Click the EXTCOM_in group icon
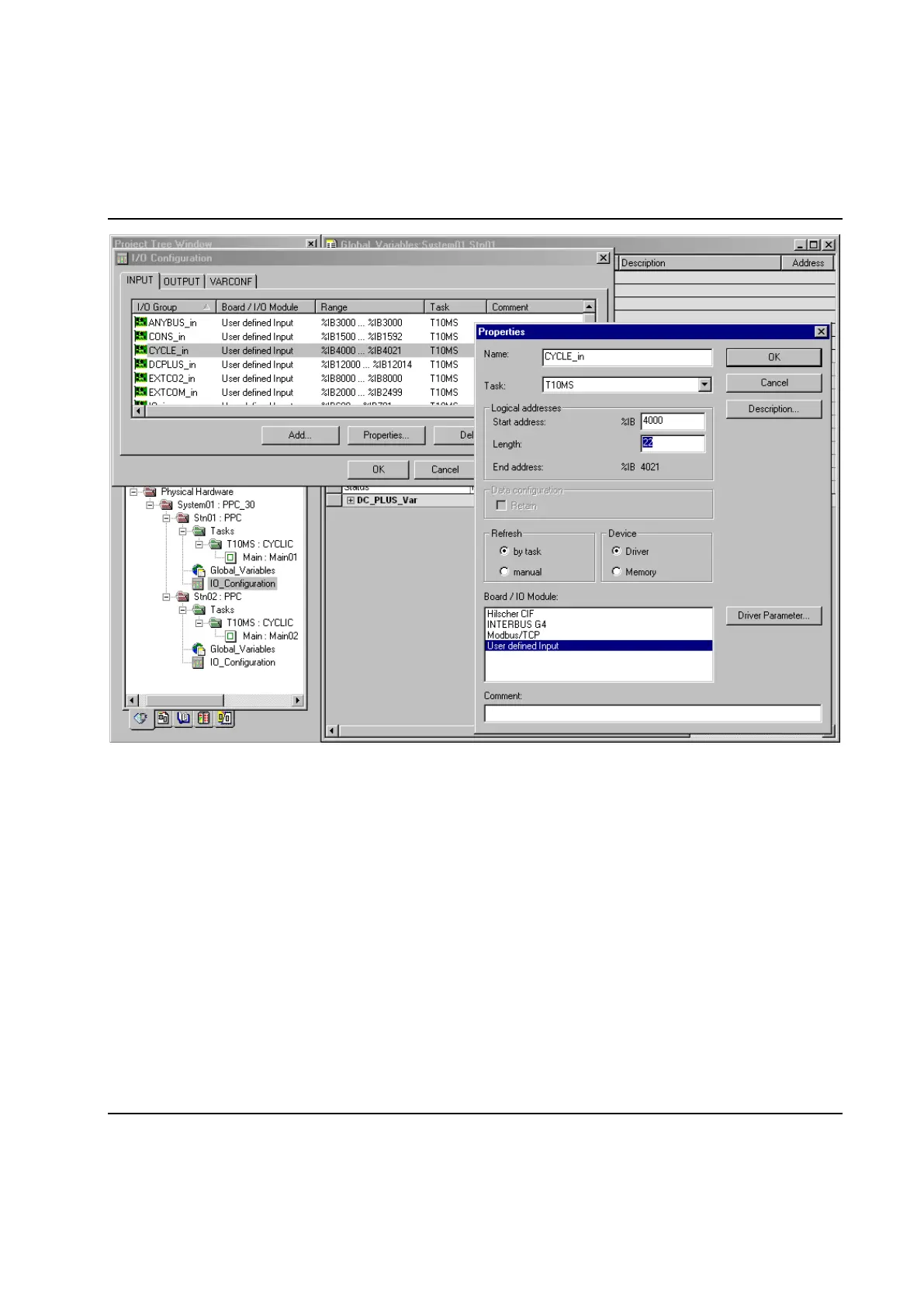 (140, 392)
